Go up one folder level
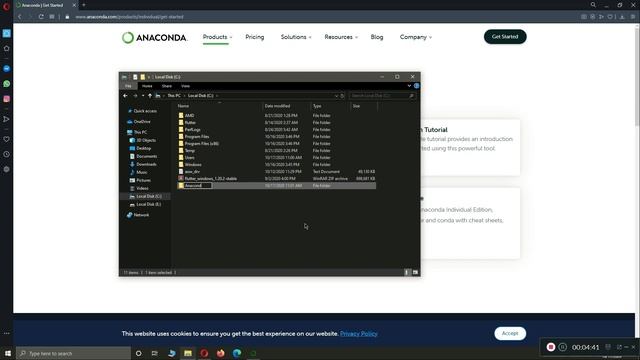The width and height of the screenshot is (640, 360). coord(150,96)
